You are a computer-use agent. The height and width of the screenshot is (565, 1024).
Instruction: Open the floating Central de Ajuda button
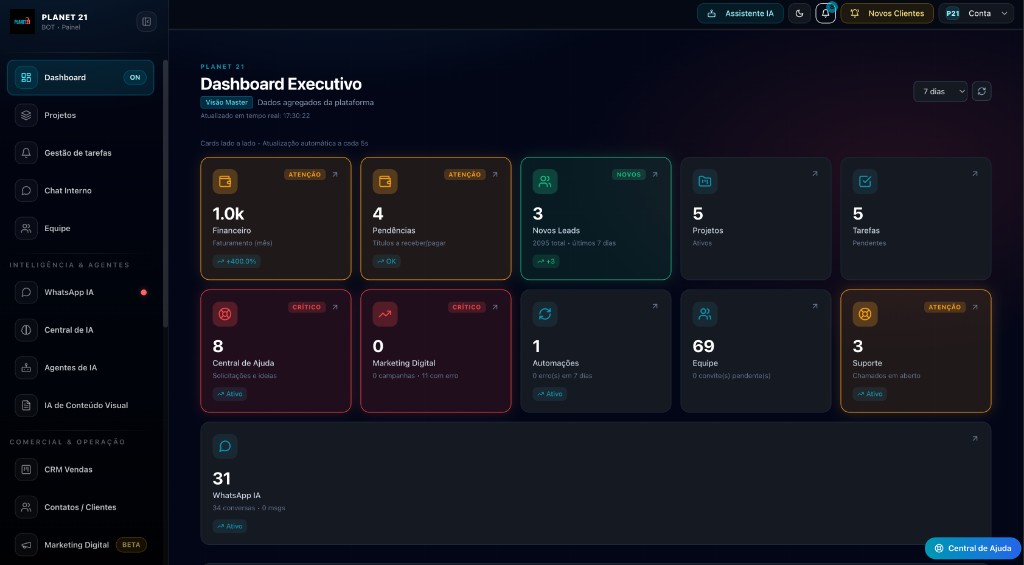point(972,548)
